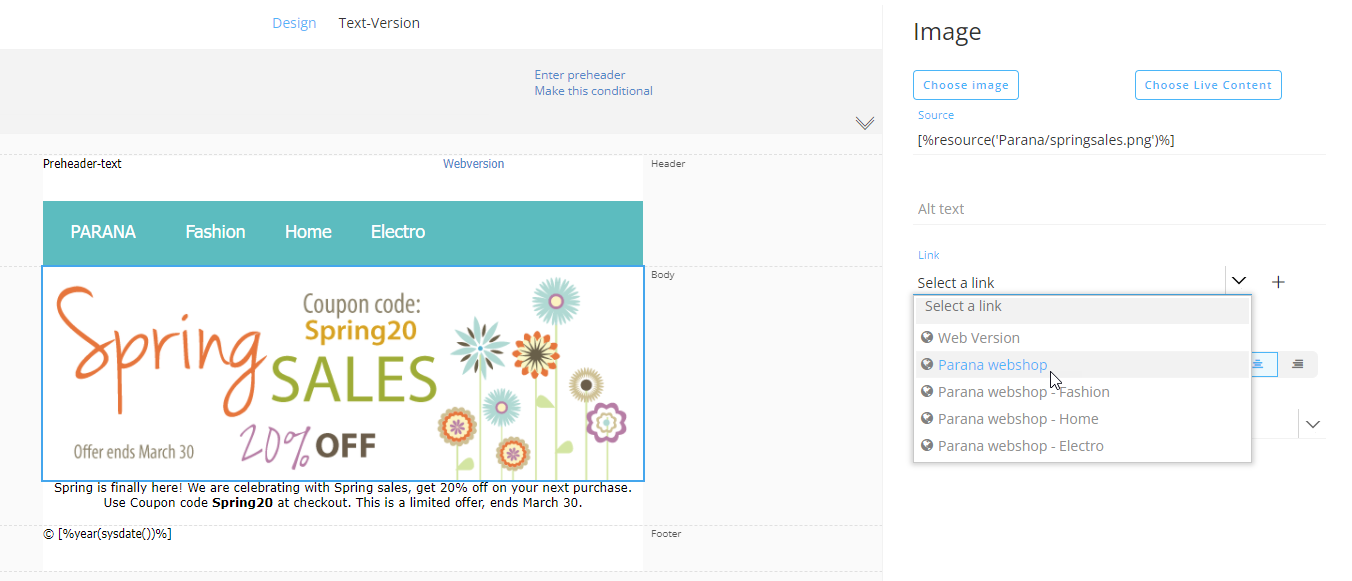Choose Parana webshop link option
Screen dimensions: 1352x581
pos(992,365)
